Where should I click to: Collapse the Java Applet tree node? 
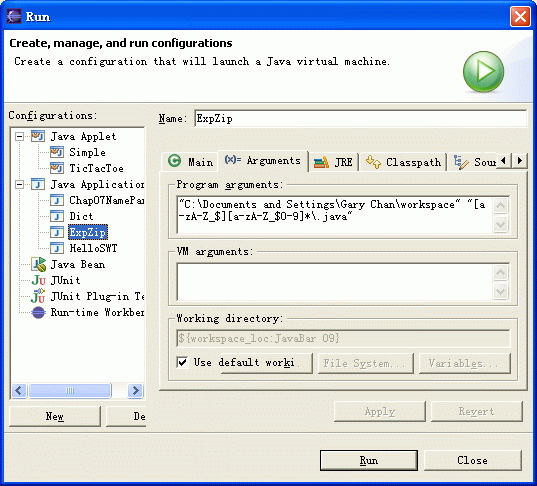point(20,137)
